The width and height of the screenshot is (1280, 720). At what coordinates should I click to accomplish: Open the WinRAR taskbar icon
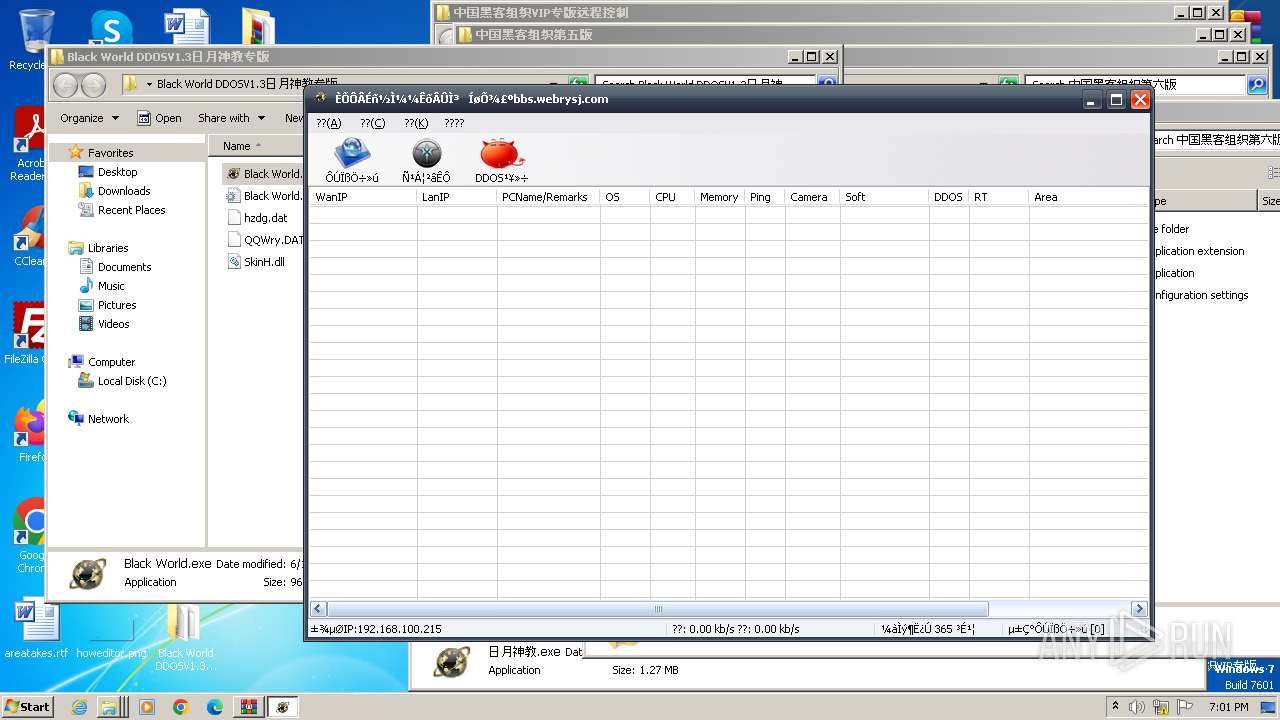[x=248, y=707]
